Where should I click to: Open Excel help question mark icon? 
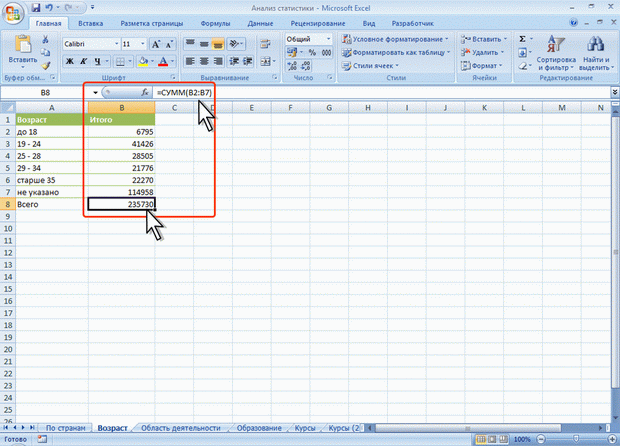[573, 23]
